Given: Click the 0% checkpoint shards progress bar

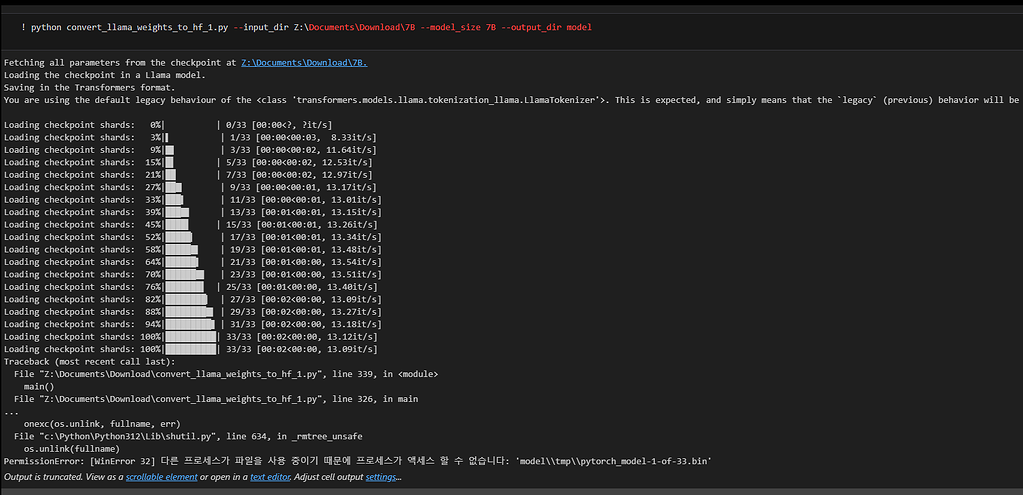Looking at the screenshot, I should pos(192,125).
